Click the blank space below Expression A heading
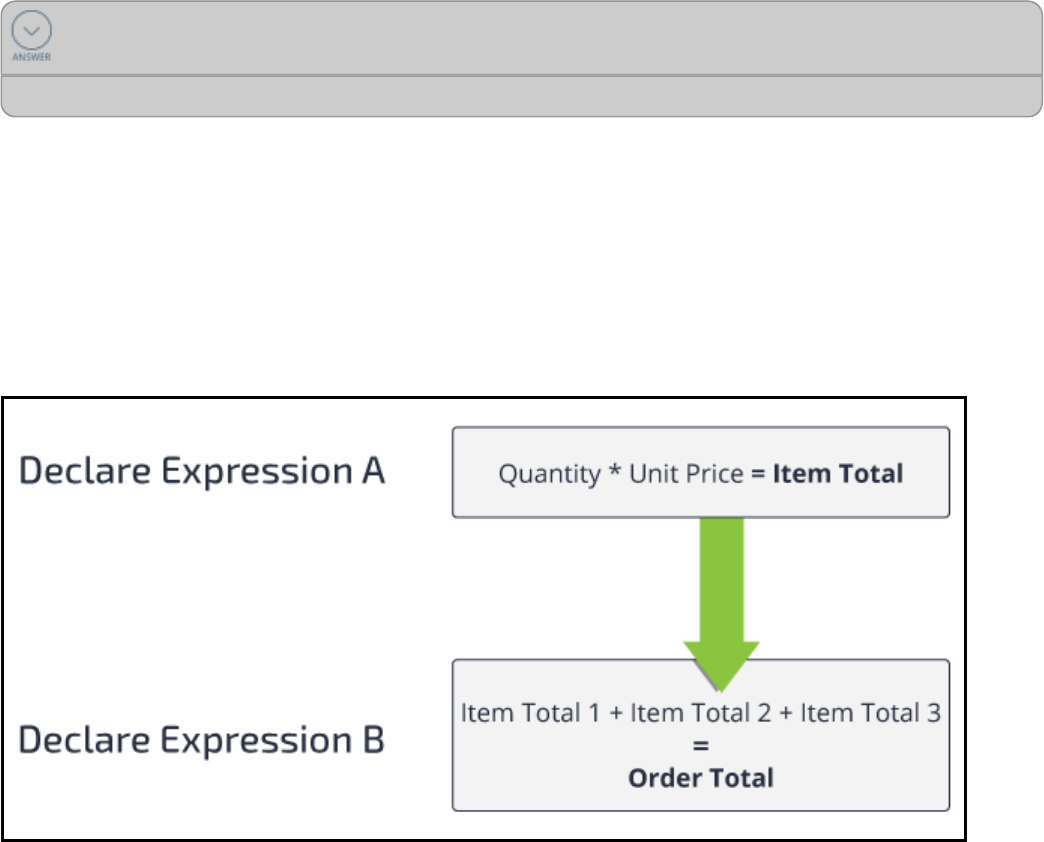This screenshot has width=1044, height=842. pos(202,600)
